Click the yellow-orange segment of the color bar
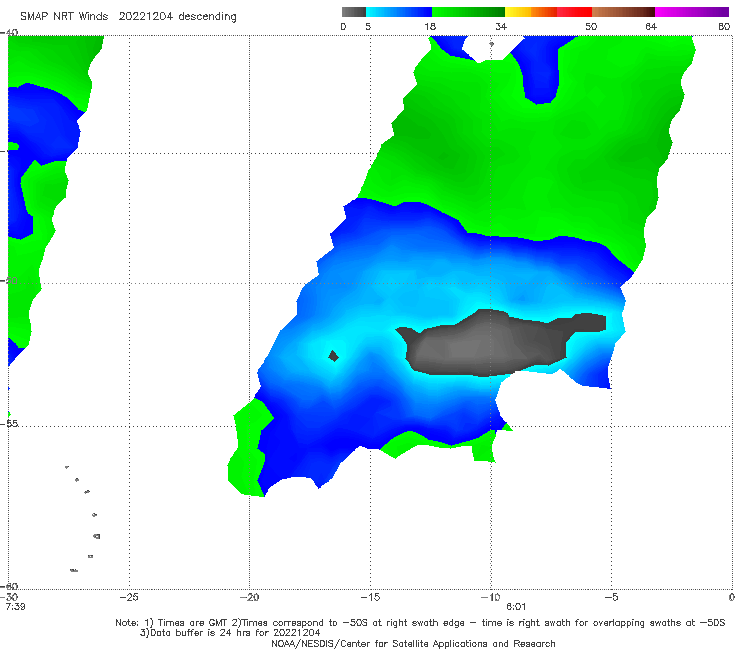740x650 pixels. pyautogui.click(x=531, y=12)
